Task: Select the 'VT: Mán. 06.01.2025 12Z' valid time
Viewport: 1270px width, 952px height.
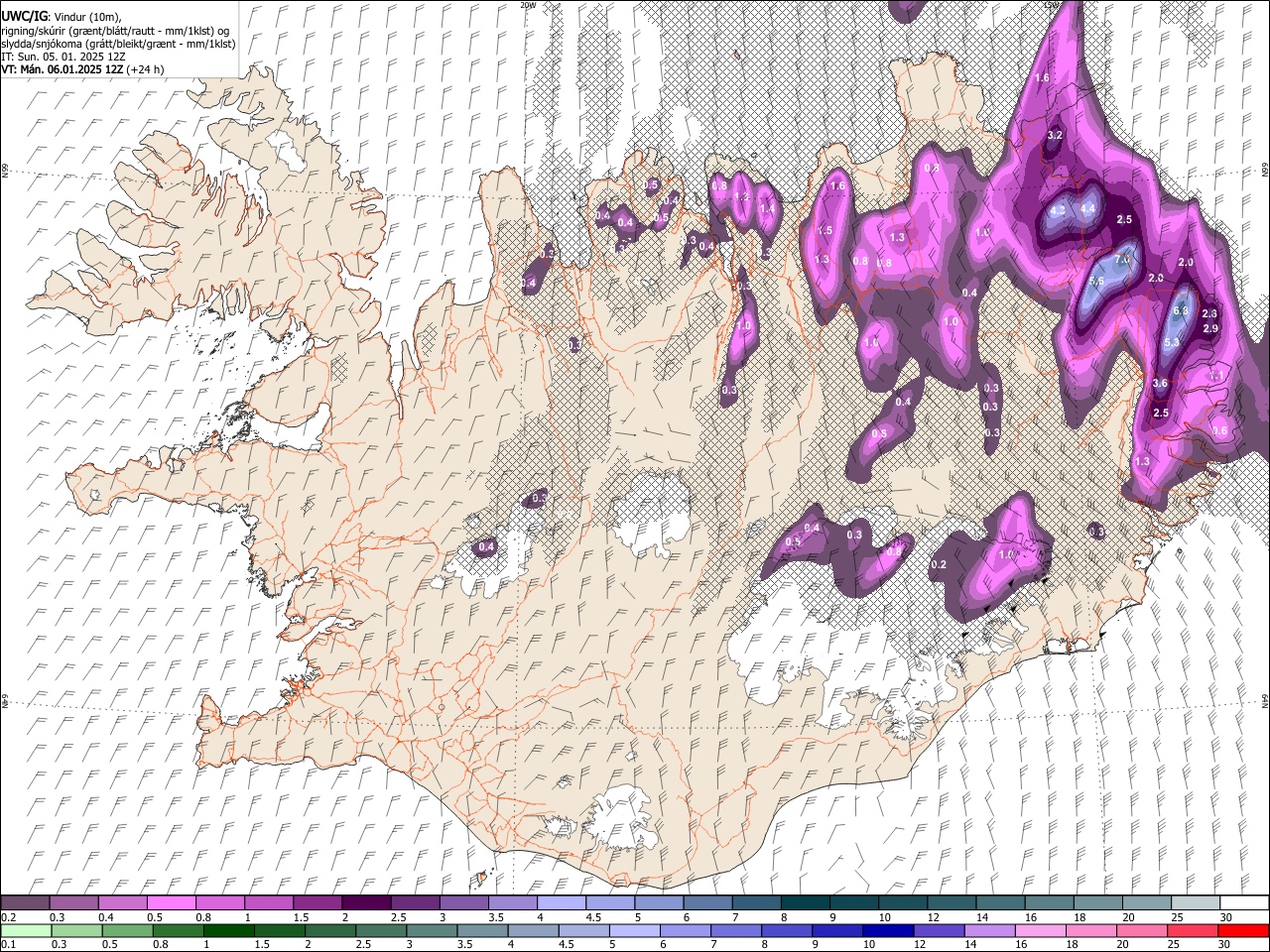Action: pos(62,69)
